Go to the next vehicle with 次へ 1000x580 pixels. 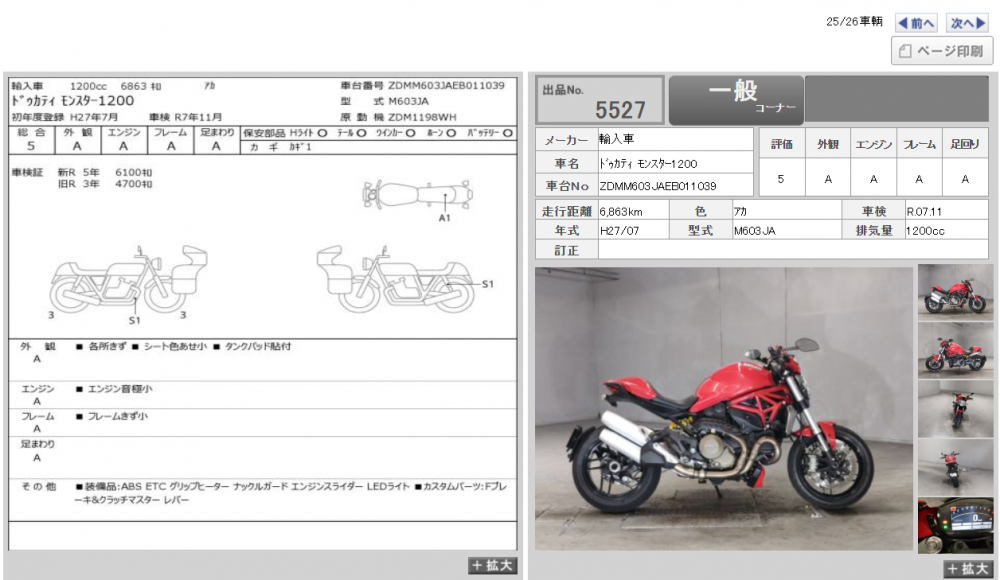pos(967,23)
